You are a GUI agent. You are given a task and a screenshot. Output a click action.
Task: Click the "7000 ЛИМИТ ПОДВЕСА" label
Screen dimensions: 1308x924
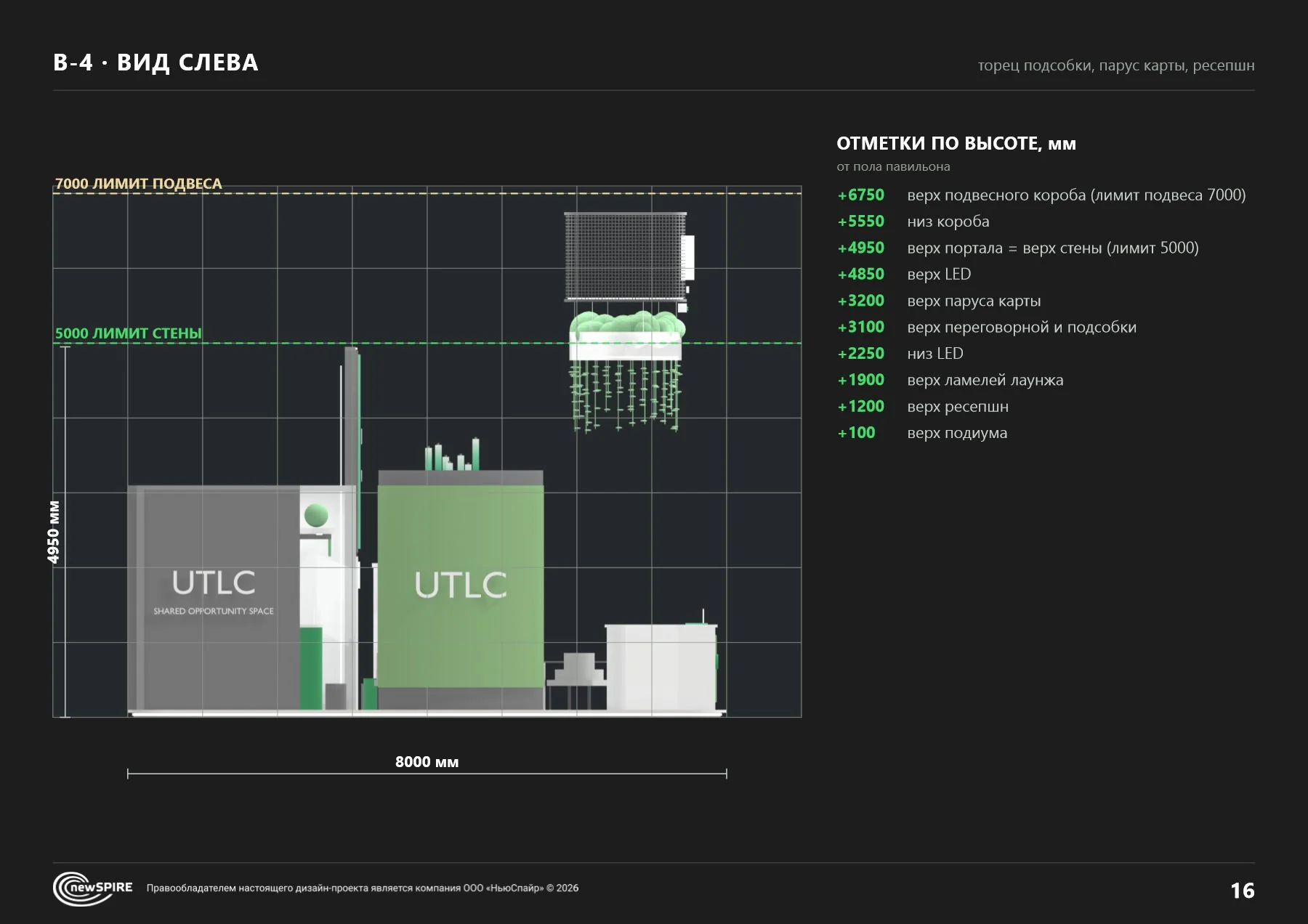tap(139, 184)
